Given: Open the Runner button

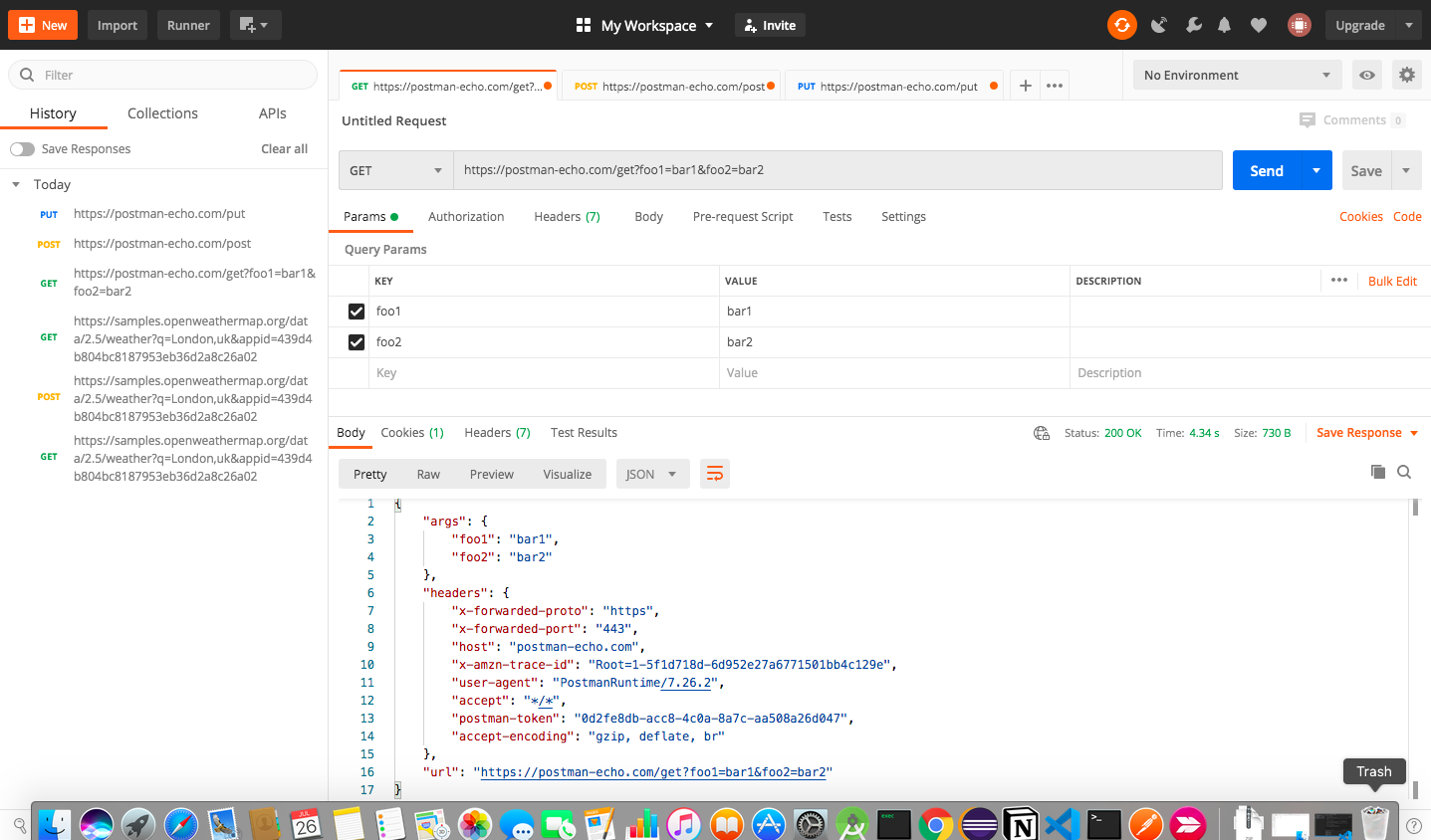Looking at the screenshot, I should click(188, 25).
